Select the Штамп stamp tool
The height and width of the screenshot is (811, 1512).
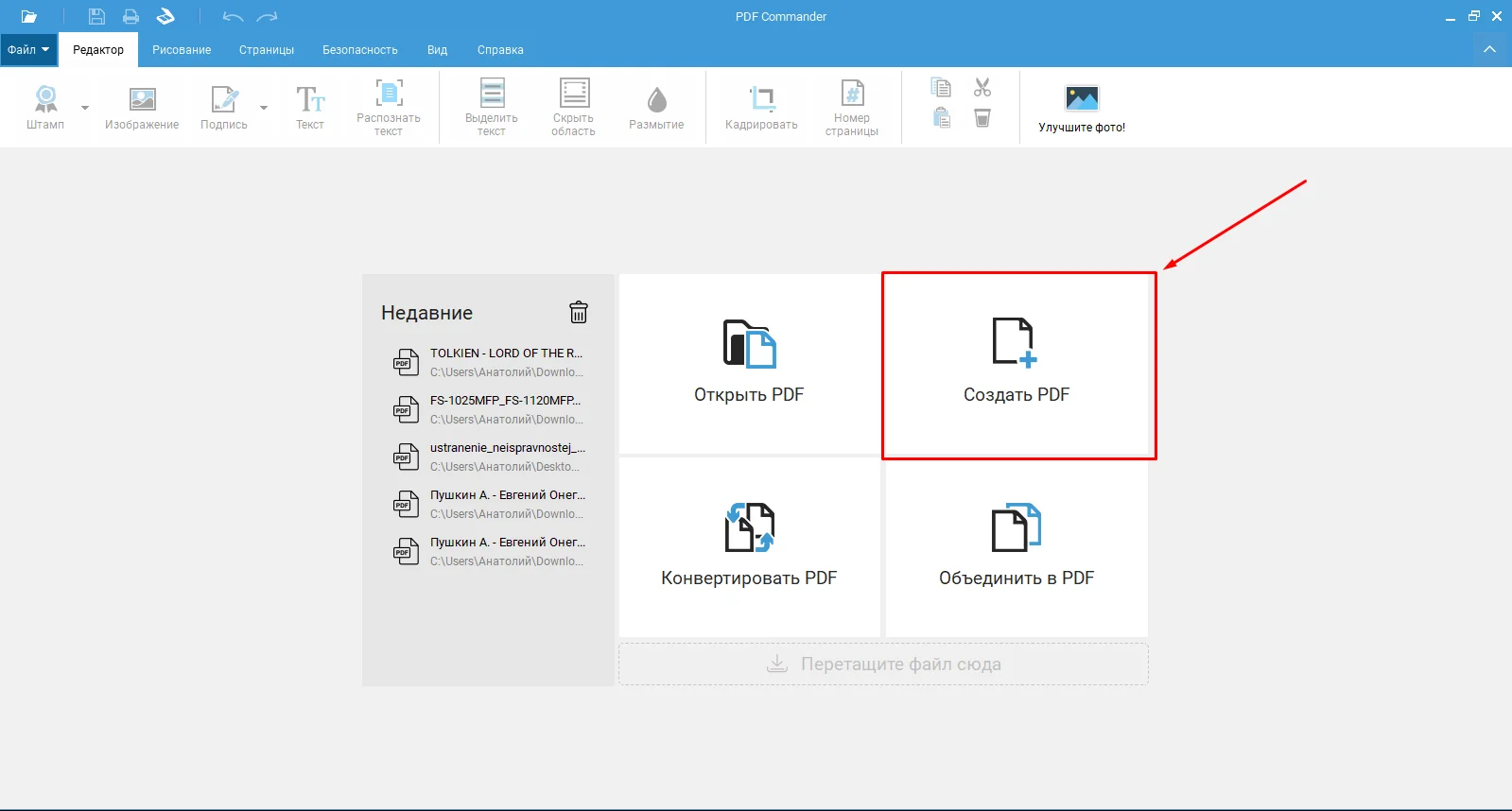tap(45, 107)
